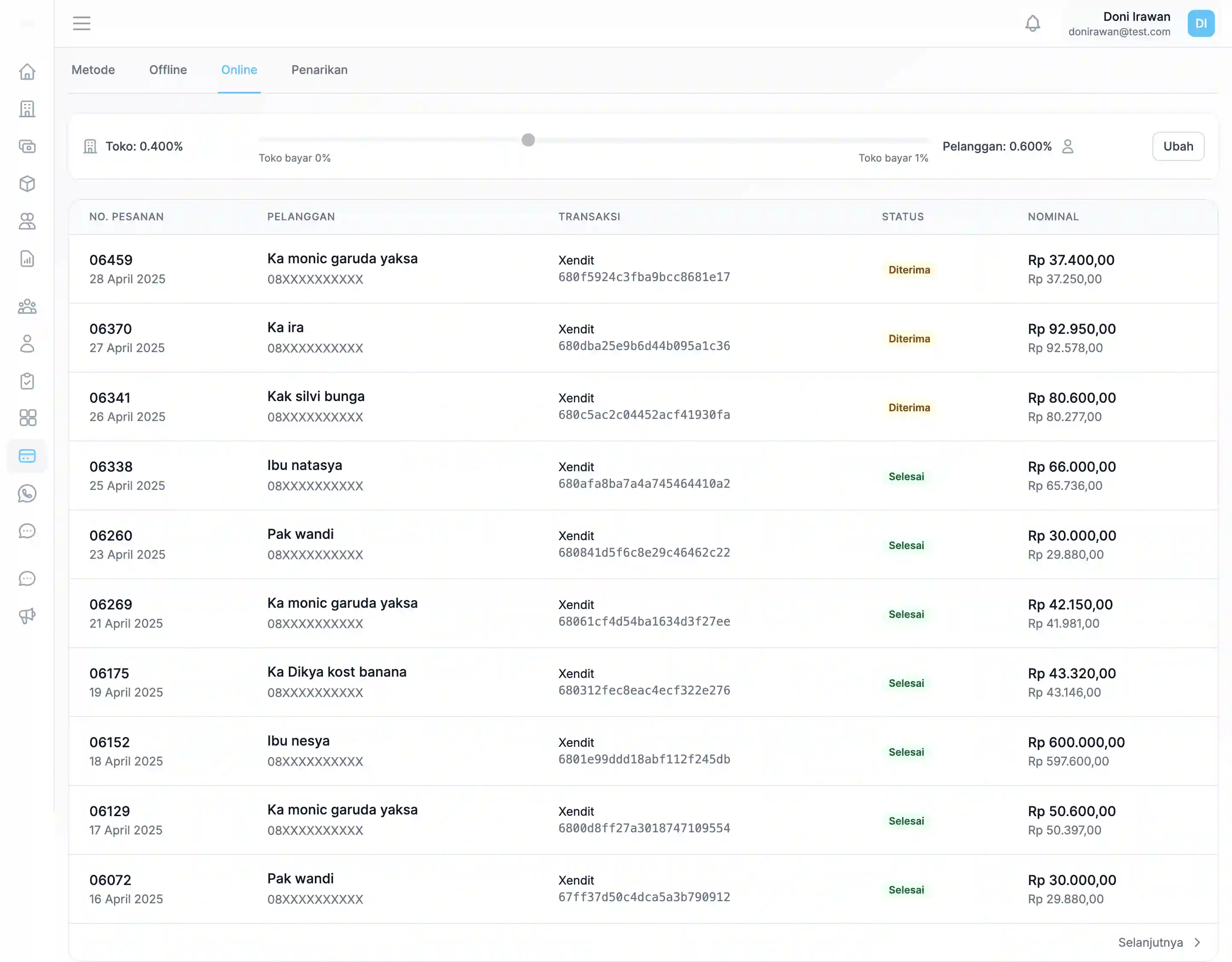The image size is (1232, 962).
Task: Click the cashier/cards sidebar icon
Action: pos(27,146)
